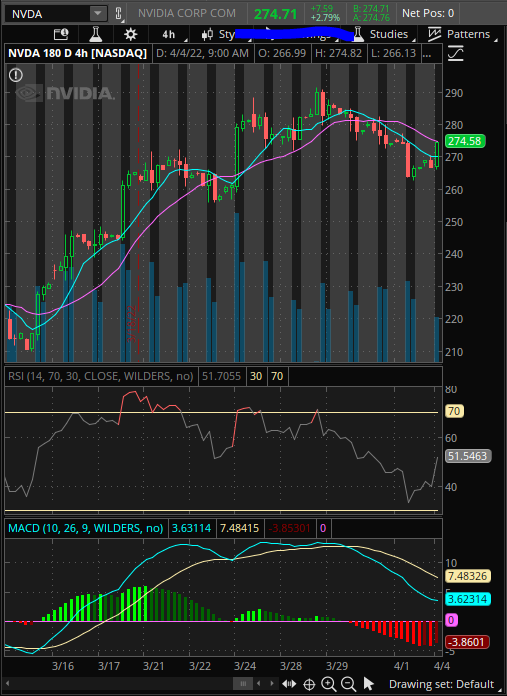Click the Net Pos: 0 field
The image size is (507, 696).
(x=428, y=13)
